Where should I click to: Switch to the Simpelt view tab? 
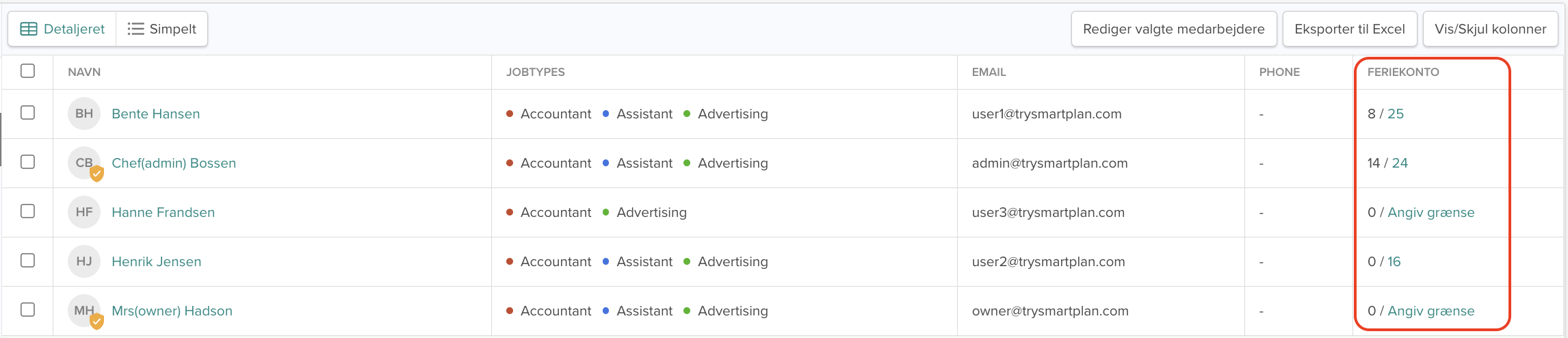pyautogui.click(x=162, y=29)
